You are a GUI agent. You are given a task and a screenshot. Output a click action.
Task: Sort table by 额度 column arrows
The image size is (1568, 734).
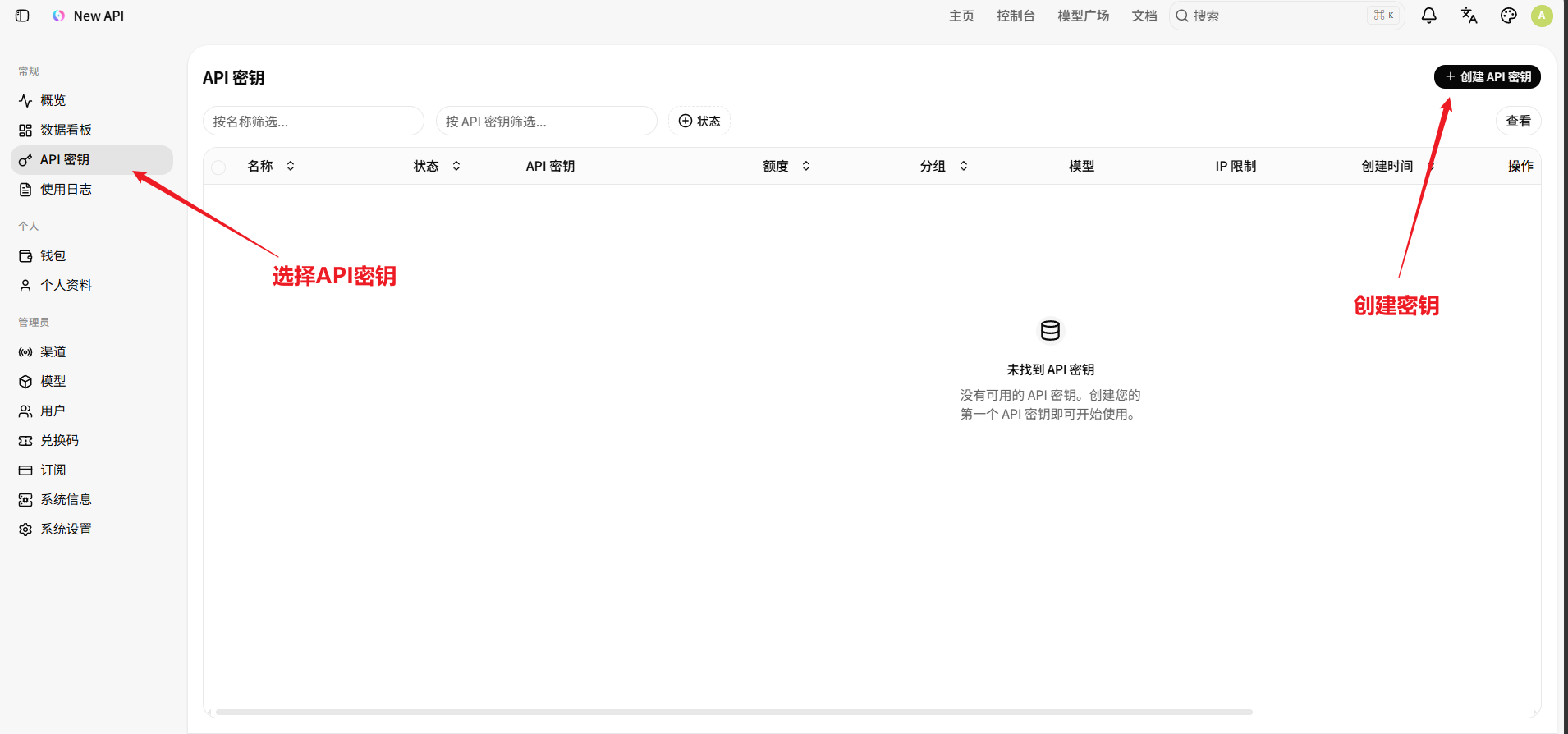[806, 166]
